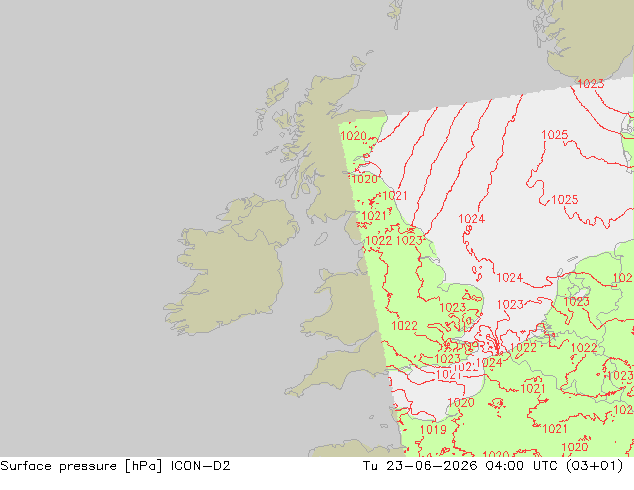Click the '1019' isobar label

coord(433,429)
